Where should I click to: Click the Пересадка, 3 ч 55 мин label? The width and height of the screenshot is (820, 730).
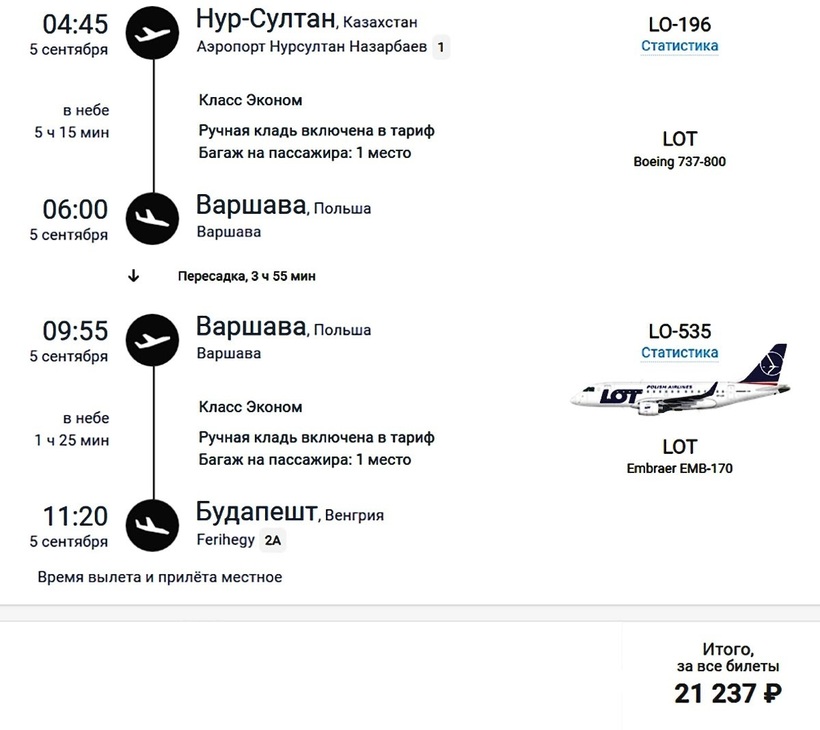click(x=247, y=276)
